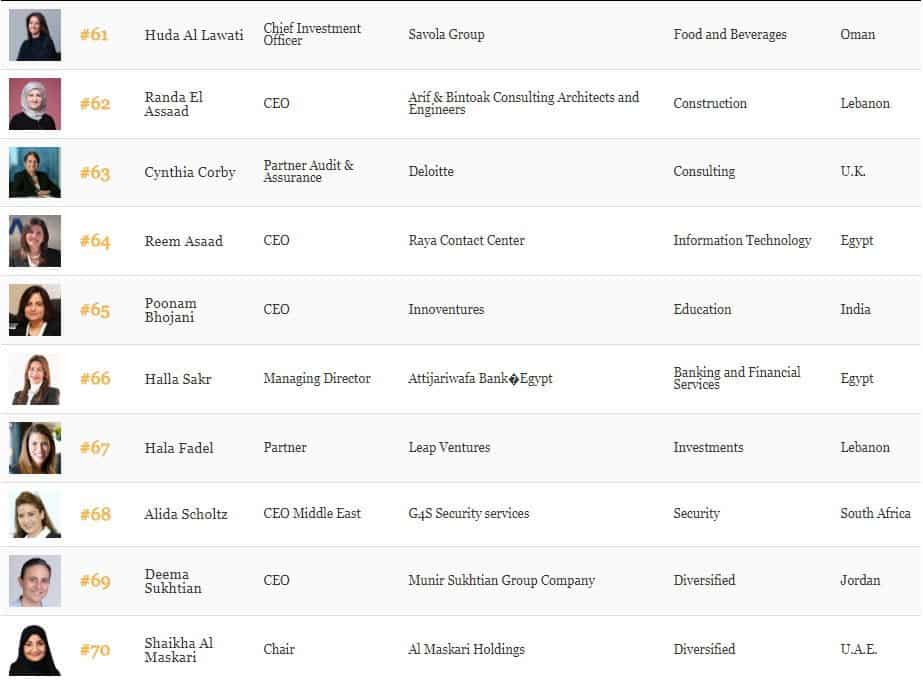This screenshot has width=923, height=681.
Task: Select Cynthia Corby's photo thumbnail
Action: click(35, 172)
